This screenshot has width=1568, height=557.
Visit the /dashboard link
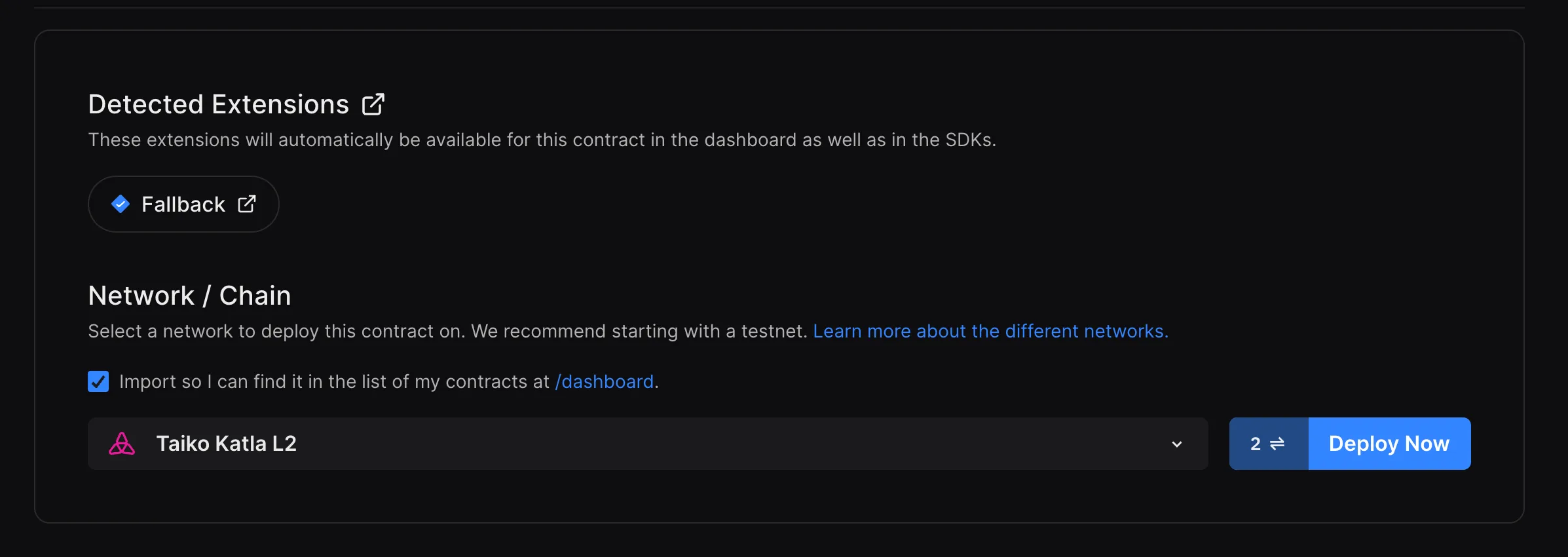[x=604, y=381]
